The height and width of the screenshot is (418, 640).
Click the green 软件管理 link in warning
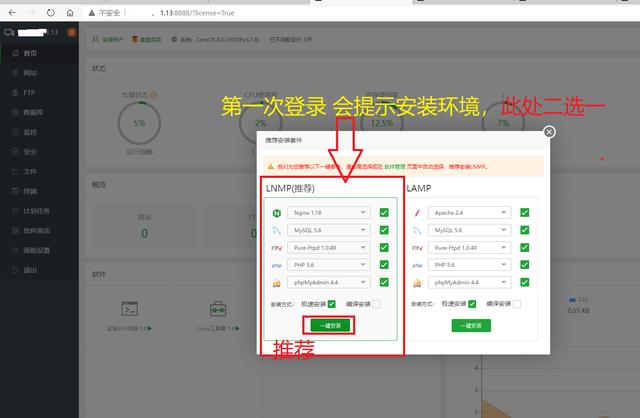pos(395,167)
